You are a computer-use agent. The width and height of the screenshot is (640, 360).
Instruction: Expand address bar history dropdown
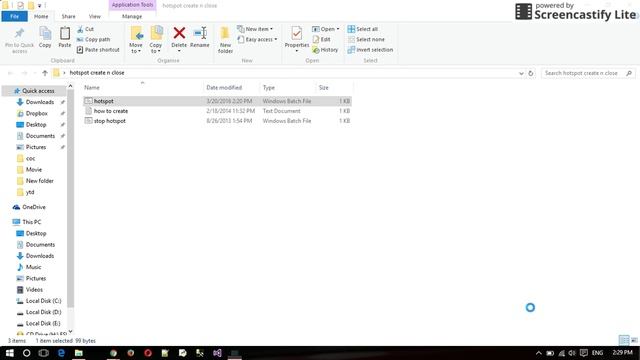(521, 73)
